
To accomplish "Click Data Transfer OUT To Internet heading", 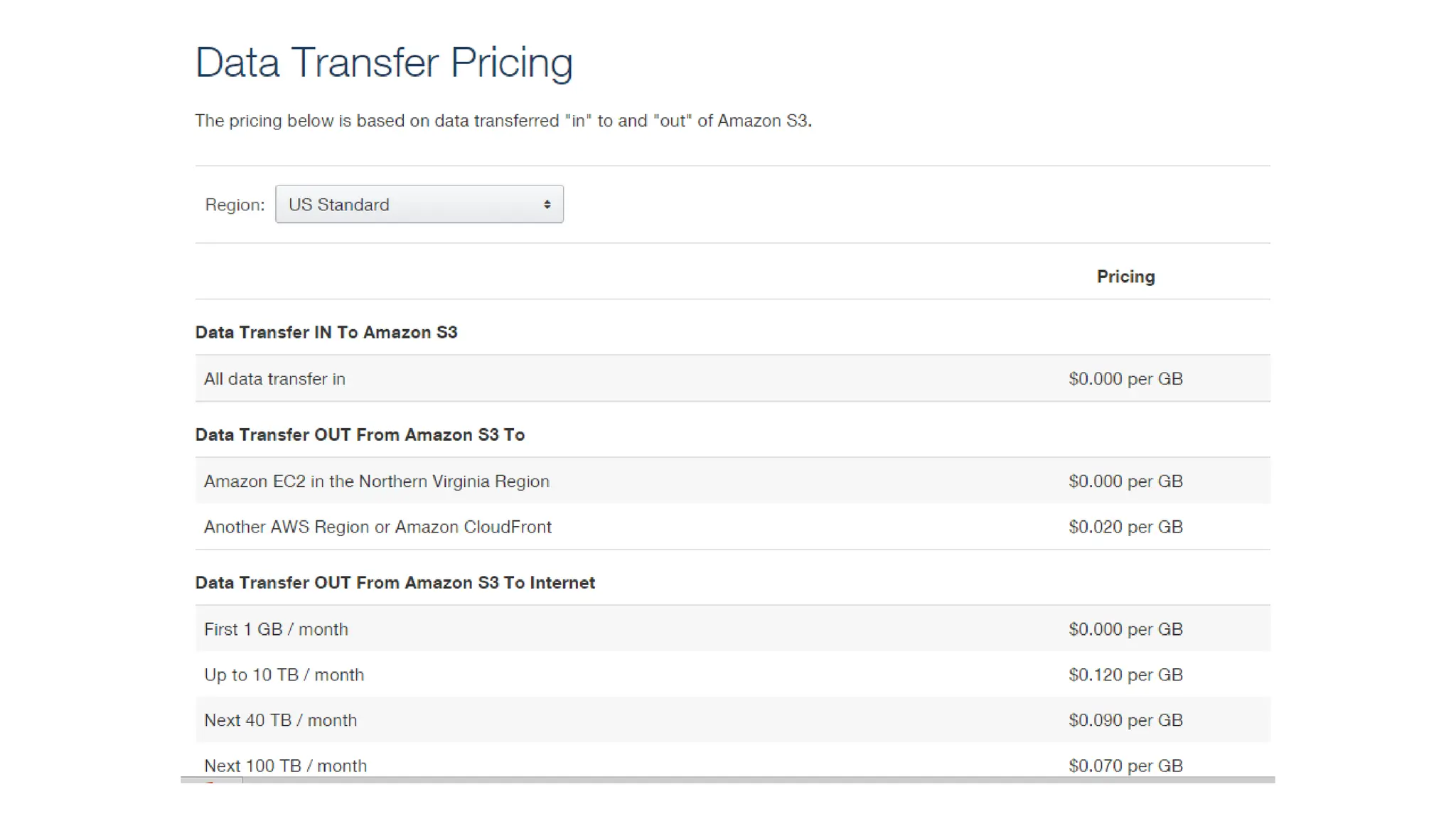I will [x=395, y=582].
